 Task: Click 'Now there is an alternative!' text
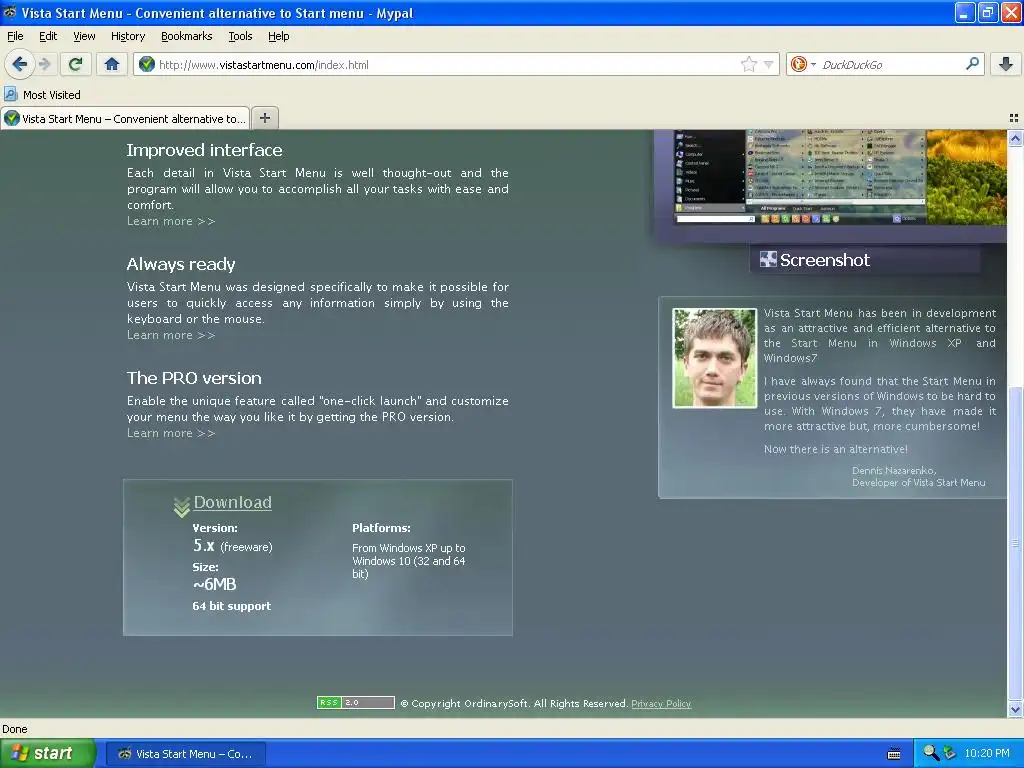click(x=836, y=449)
